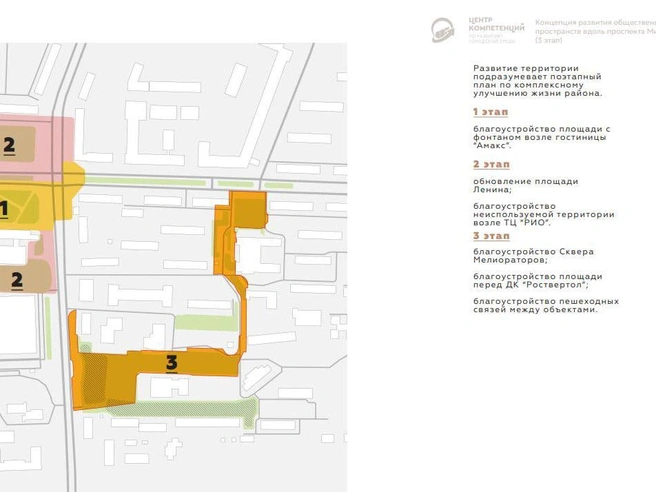Click the text about ДК 'Роствертол'
This screenshot has width=656, height=492.
coord(538,280)
